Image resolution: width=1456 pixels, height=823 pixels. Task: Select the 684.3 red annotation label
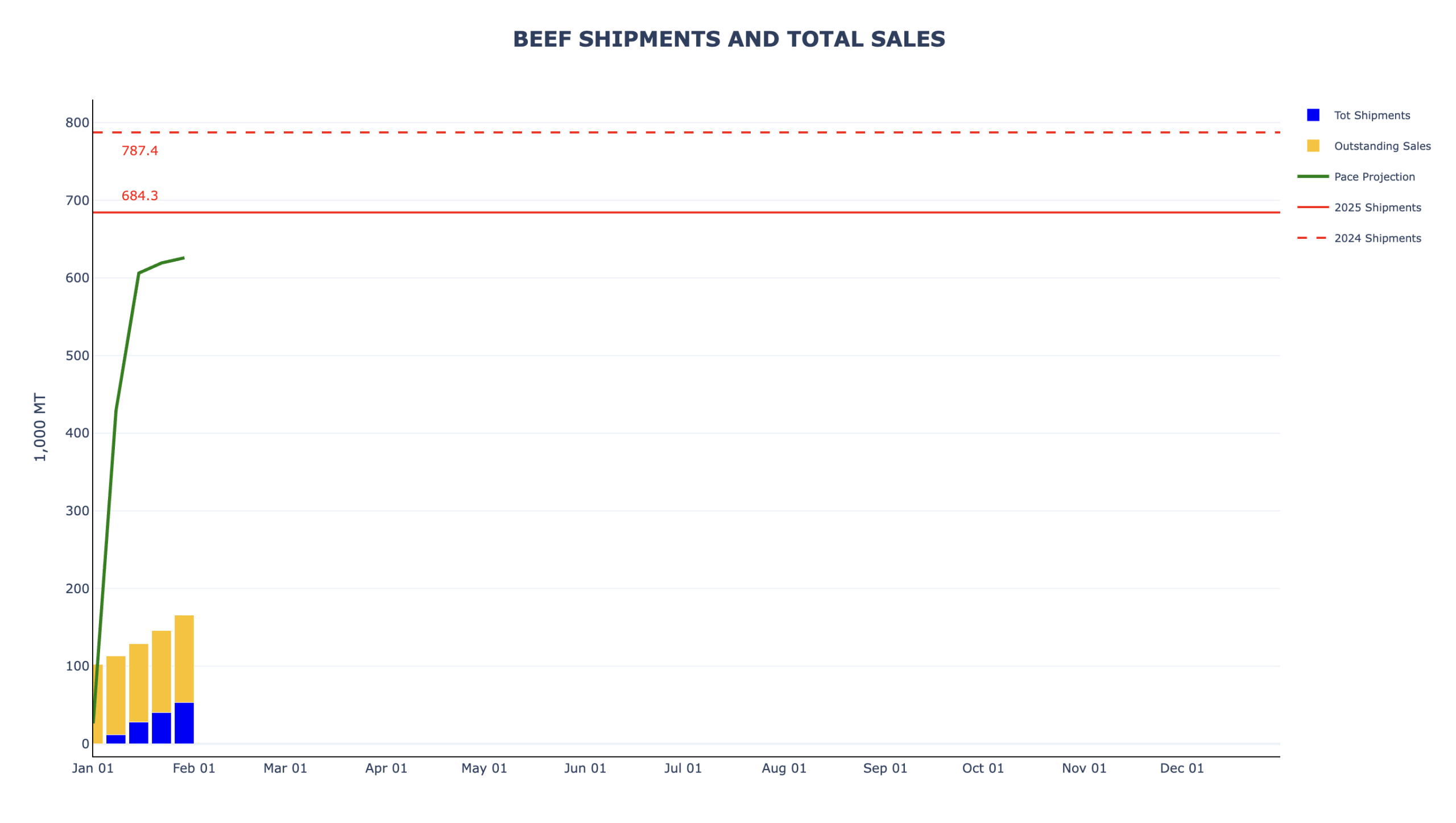point(139,196)
